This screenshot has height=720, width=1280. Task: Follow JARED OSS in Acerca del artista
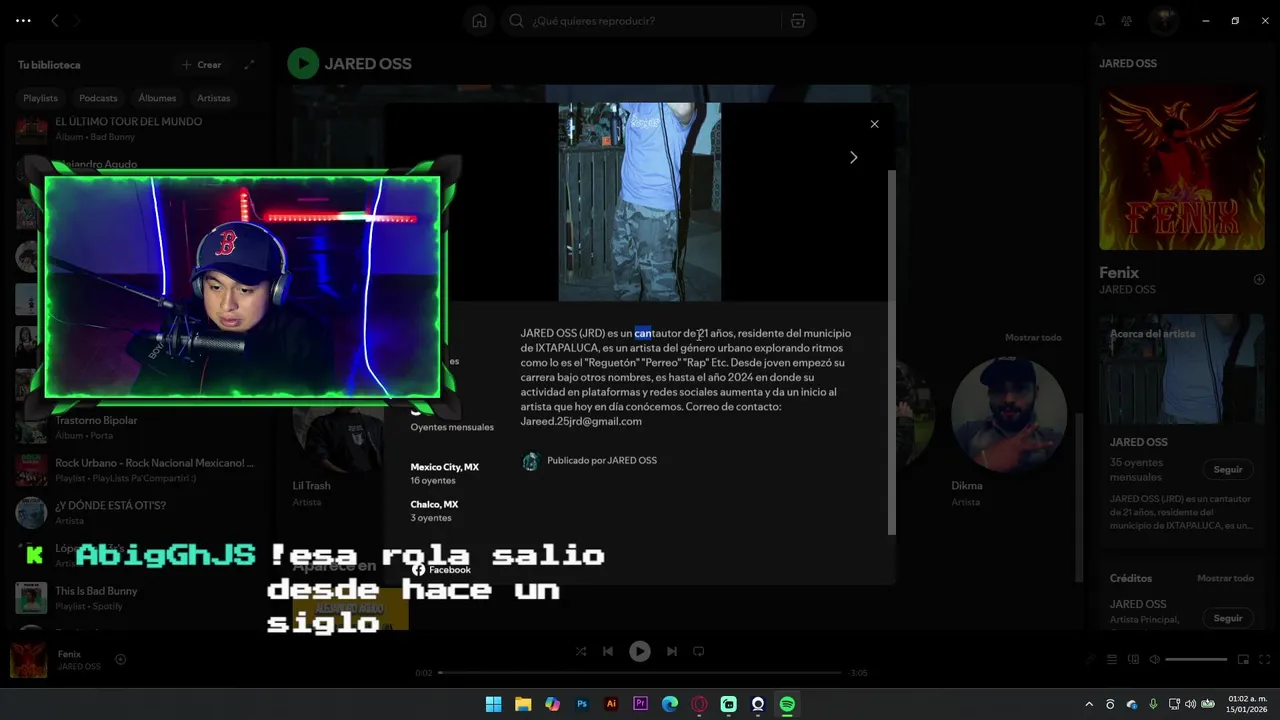(1227, 470)
